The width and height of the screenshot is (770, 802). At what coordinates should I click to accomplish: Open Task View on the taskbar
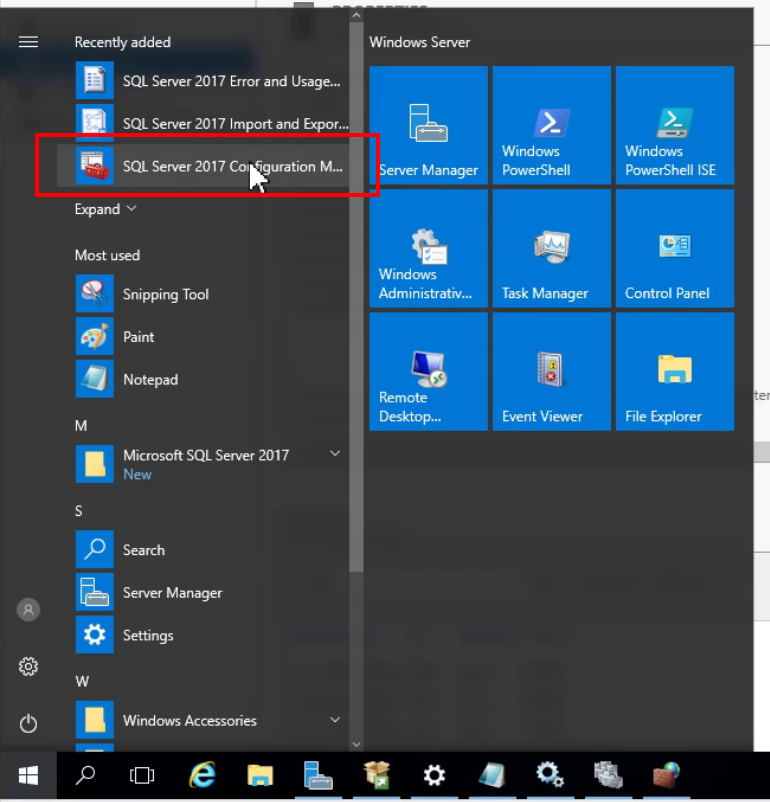tap(142, 775)
